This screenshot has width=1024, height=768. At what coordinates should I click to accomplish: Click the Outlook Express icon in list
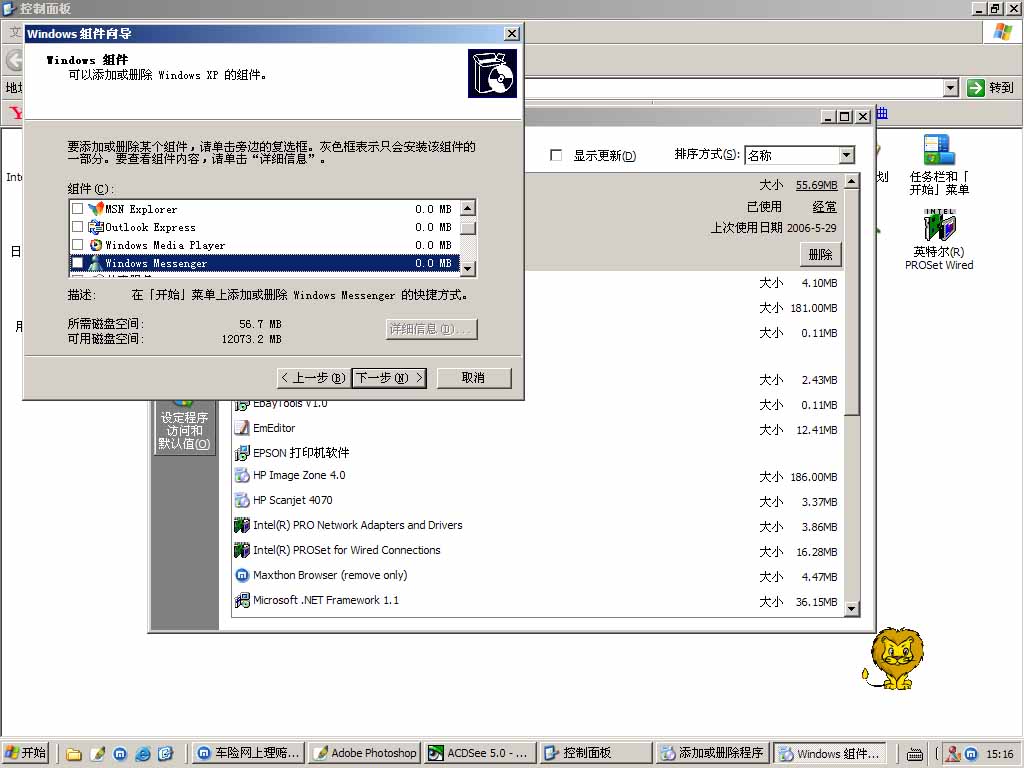pyautogui.click(x=96, y=227)
